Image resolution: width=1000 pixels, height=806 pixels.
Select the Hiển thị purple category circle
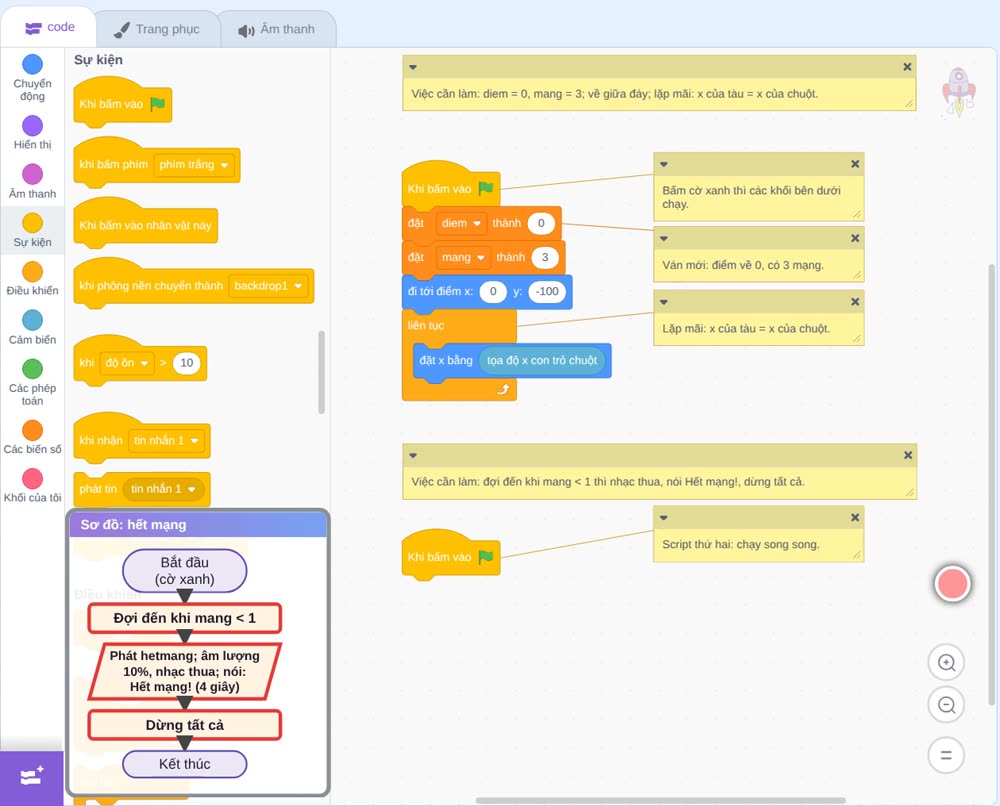click(x=32, y=126)
